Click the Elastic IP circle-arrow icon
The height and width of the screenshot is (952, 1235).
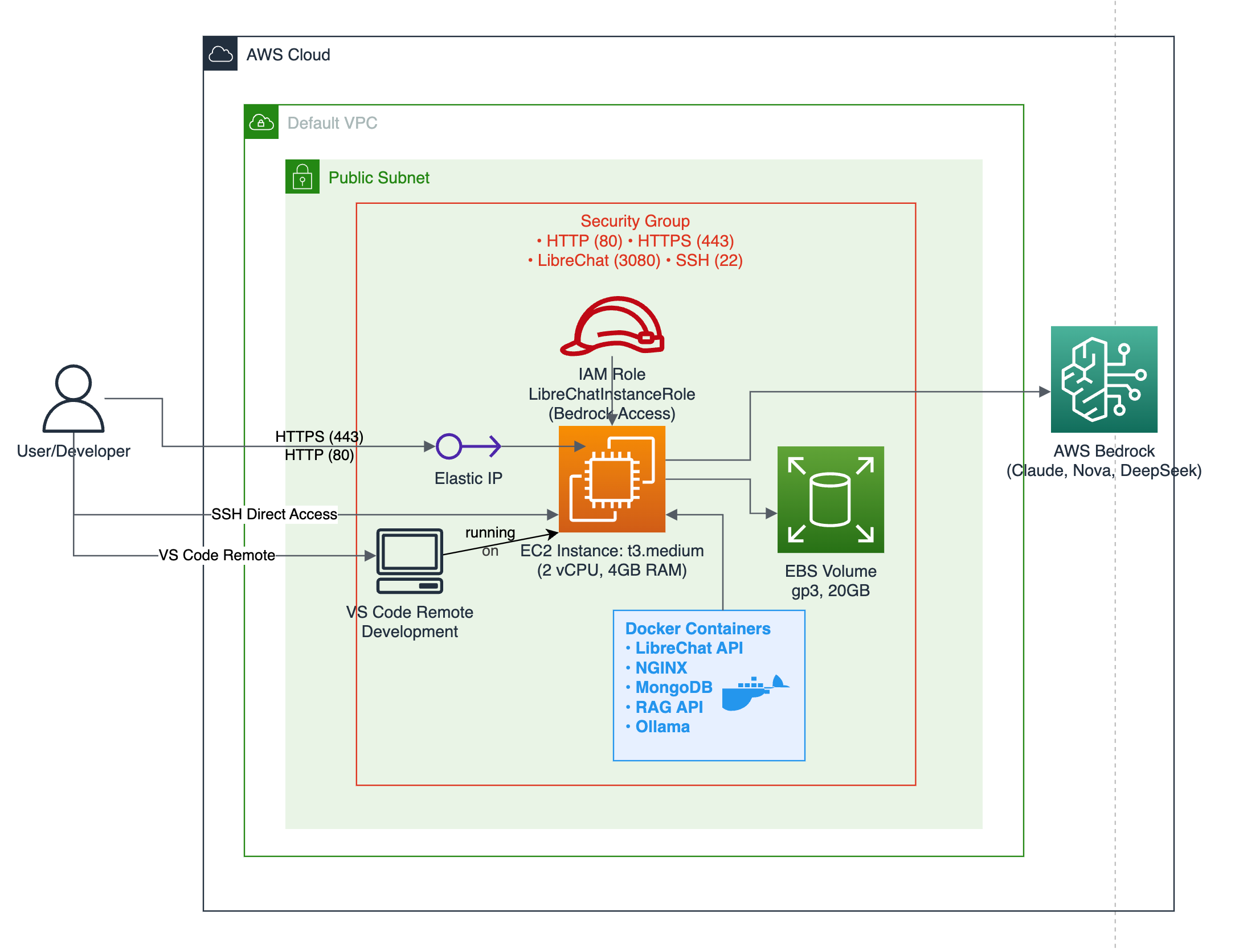(468, 446)
